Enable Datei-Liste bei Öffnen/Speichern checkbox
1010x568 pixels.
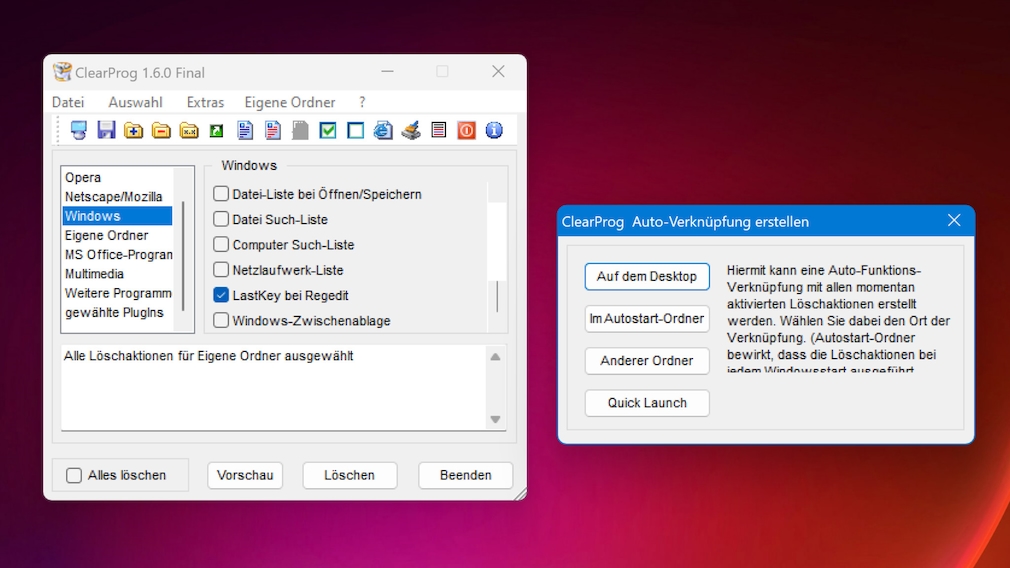(221, 193)
